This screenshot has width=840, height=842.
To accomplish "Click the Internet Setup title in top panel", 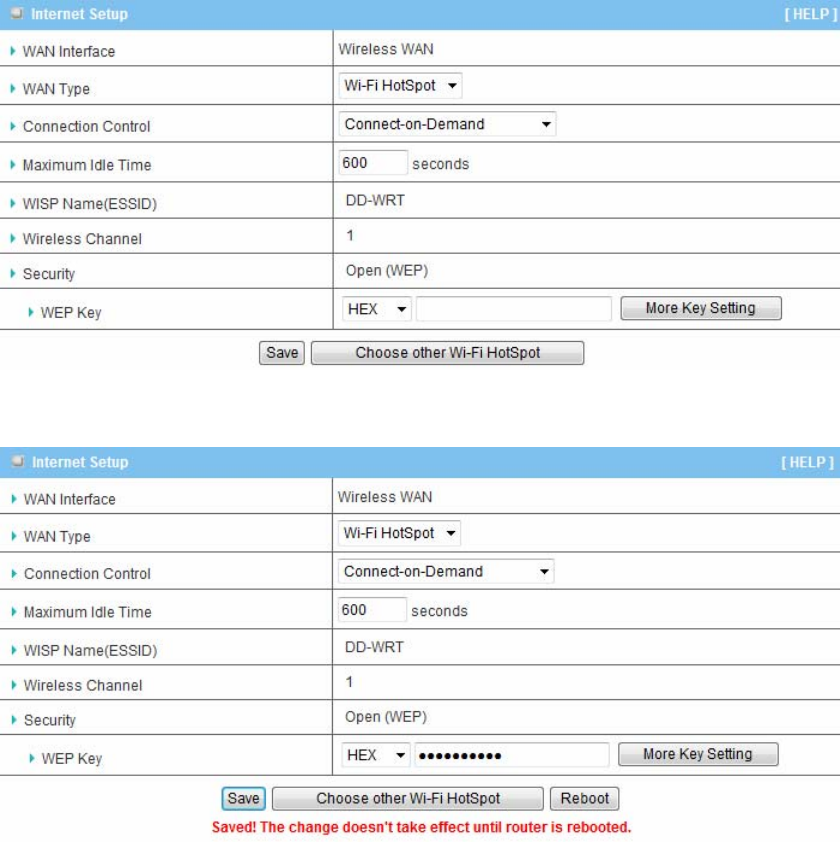I will coord(79,14).
